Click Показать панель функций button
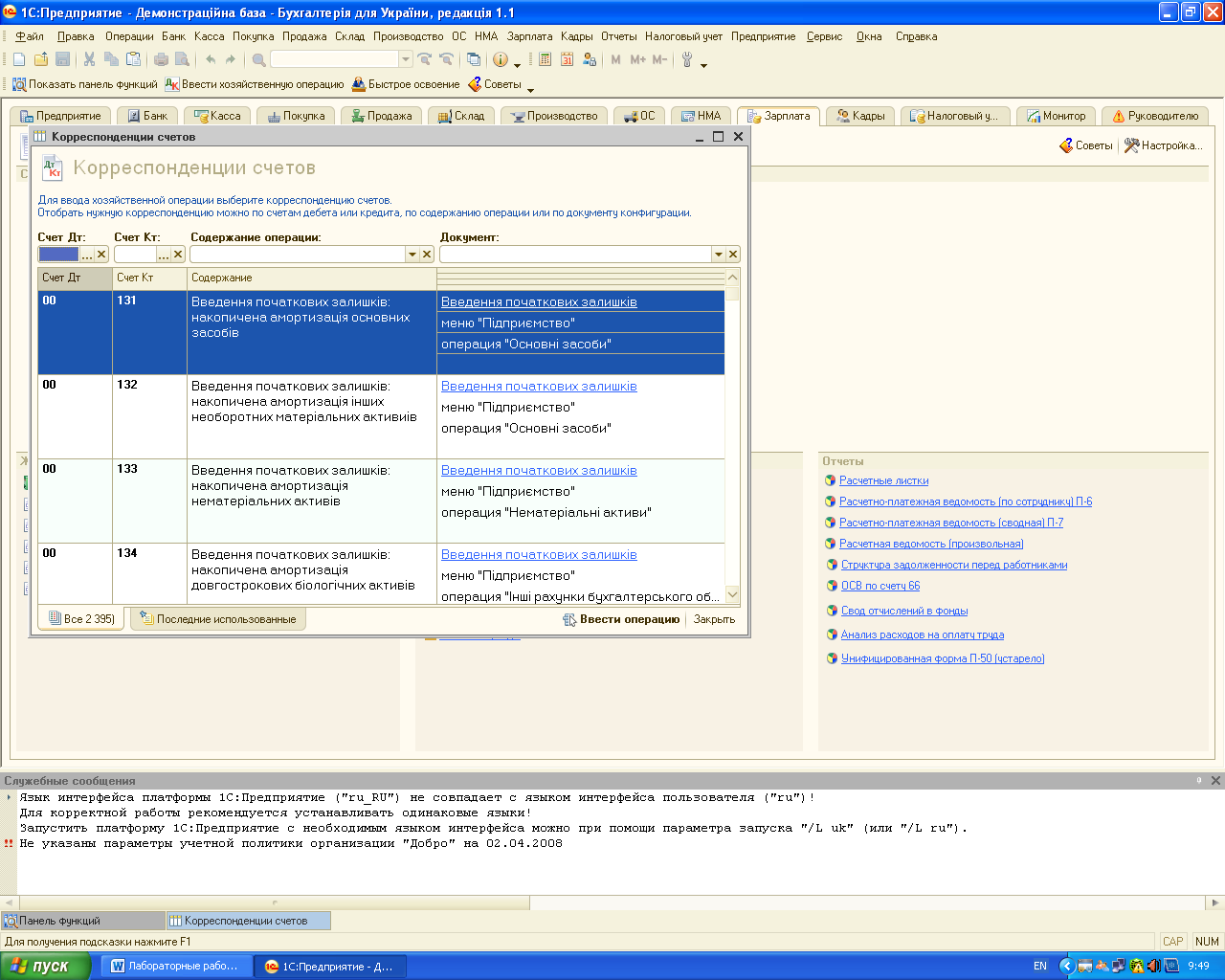The image size is (1225, 980). point(85,84)
